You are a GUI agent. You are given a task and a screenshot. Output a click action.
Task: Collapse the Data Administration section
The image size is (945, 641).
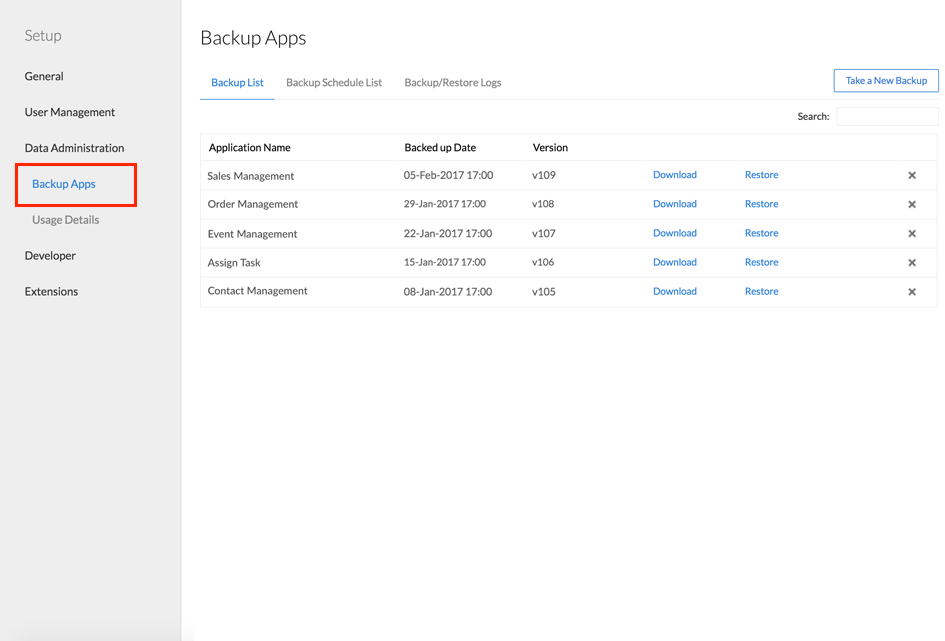point(74,148)
